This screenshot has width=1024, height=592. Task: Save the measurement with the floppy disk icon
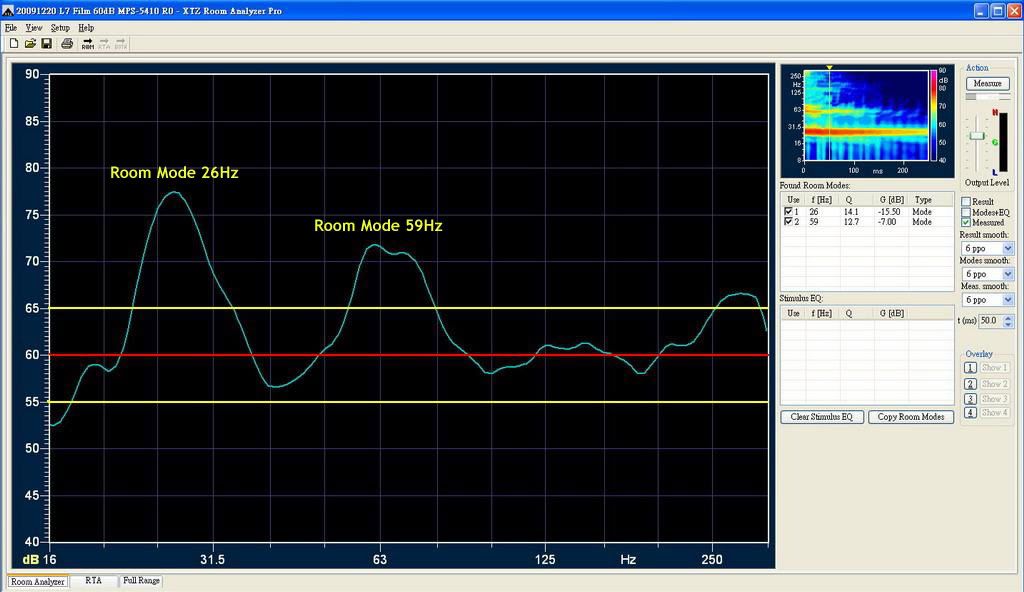[x=46, y=44]
